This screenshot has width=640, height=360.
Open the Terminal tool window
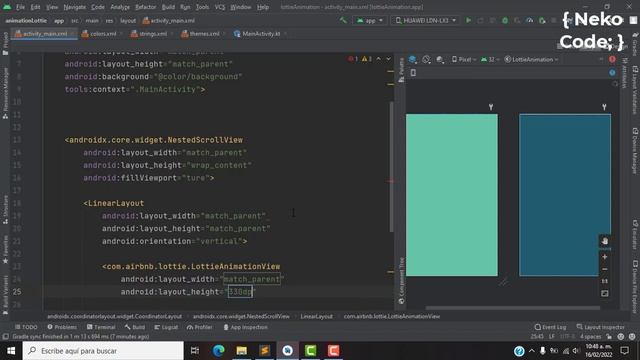pos(101,327)
